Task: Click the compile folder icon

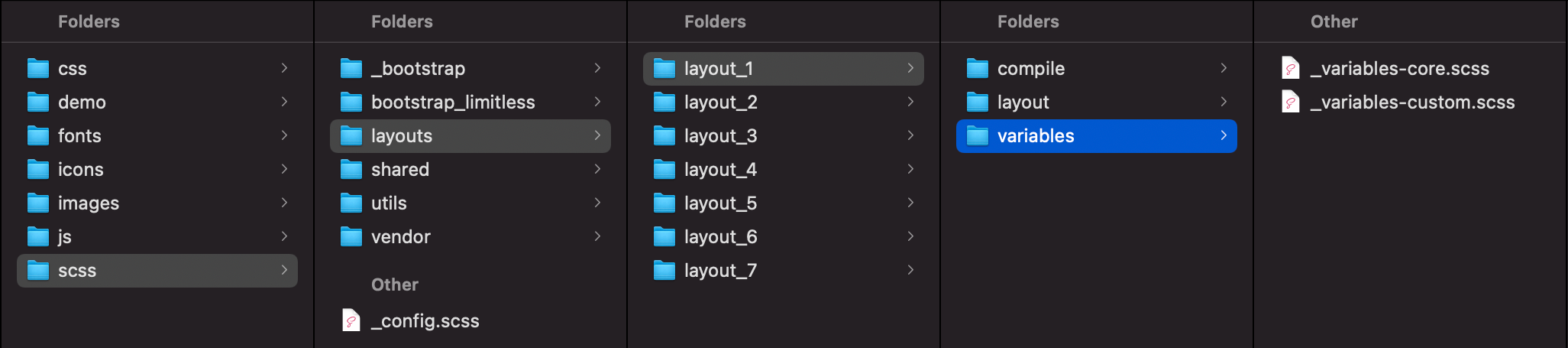Action: click(978, 69)
